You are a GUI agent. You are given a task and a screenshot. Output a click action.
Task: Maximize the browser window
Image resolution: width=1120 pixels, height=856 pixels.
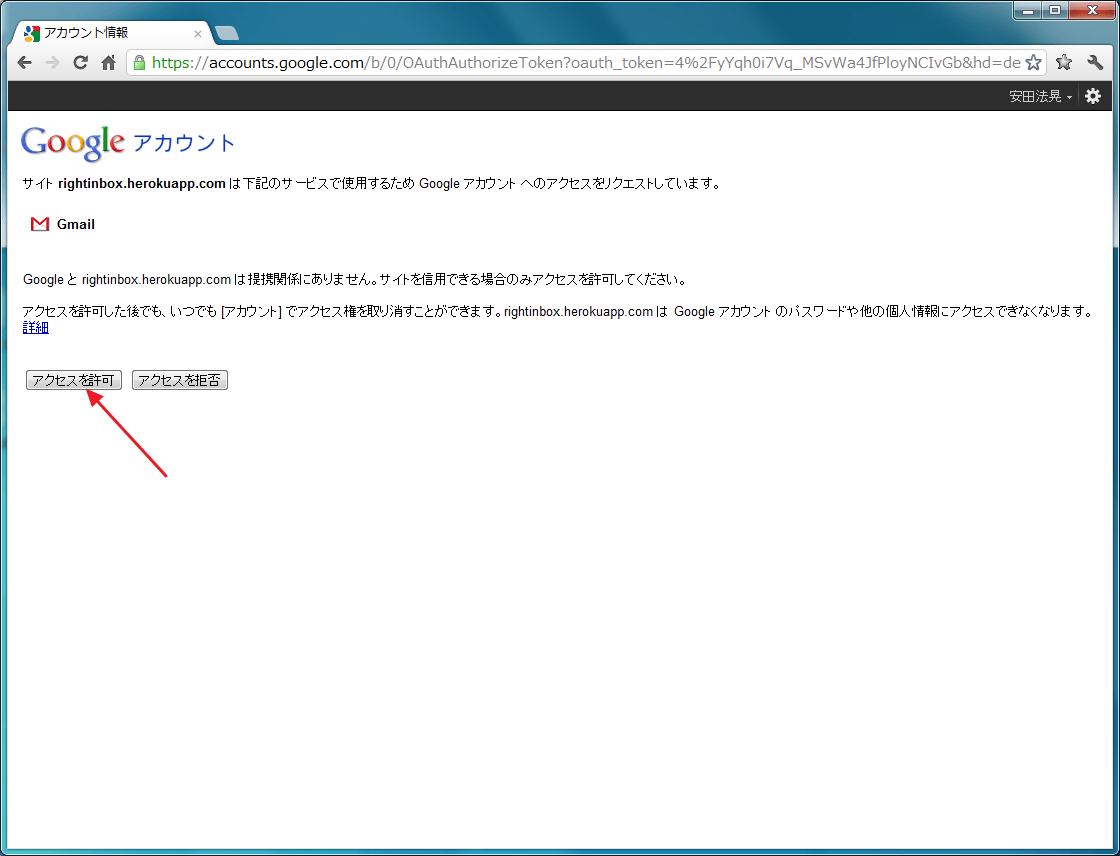1054,10
